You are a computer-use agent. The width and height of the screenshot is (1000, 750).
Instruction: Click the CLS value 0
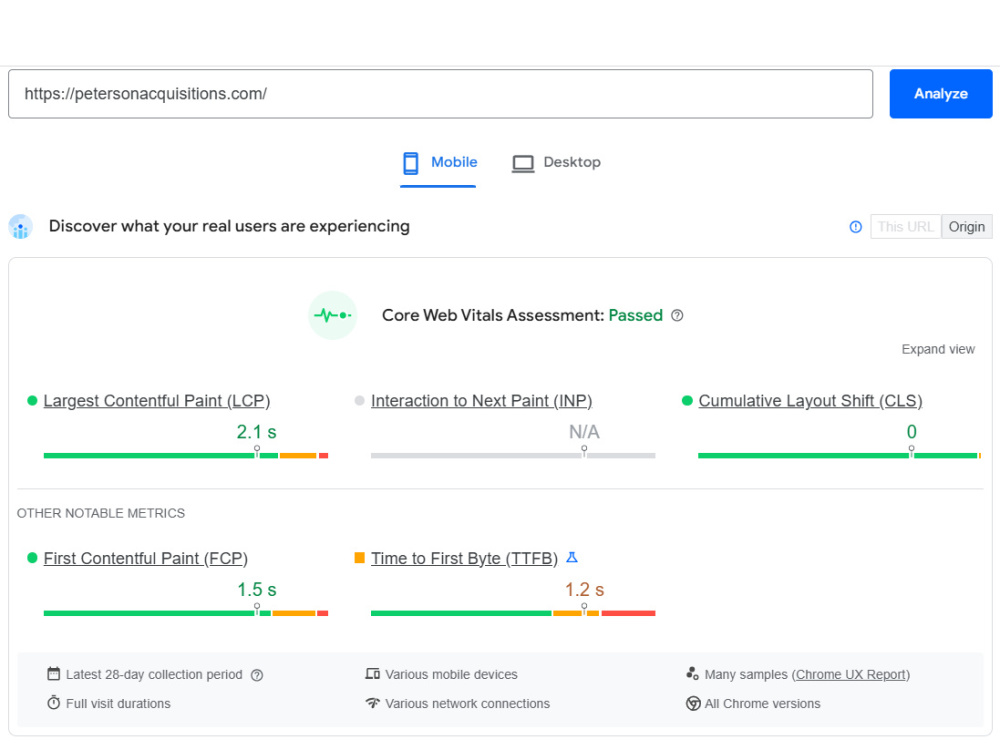(x=911, y=432)
